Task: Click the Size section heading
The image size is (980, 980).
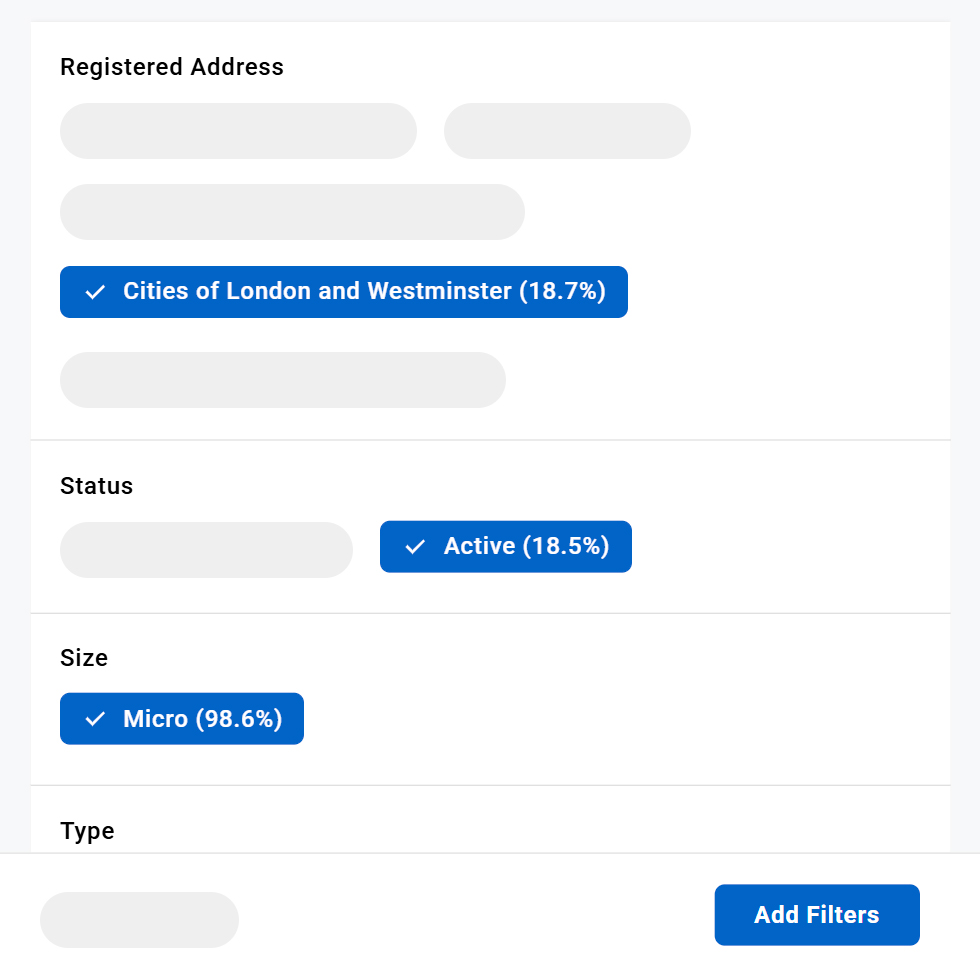Action: pos(84,658)
